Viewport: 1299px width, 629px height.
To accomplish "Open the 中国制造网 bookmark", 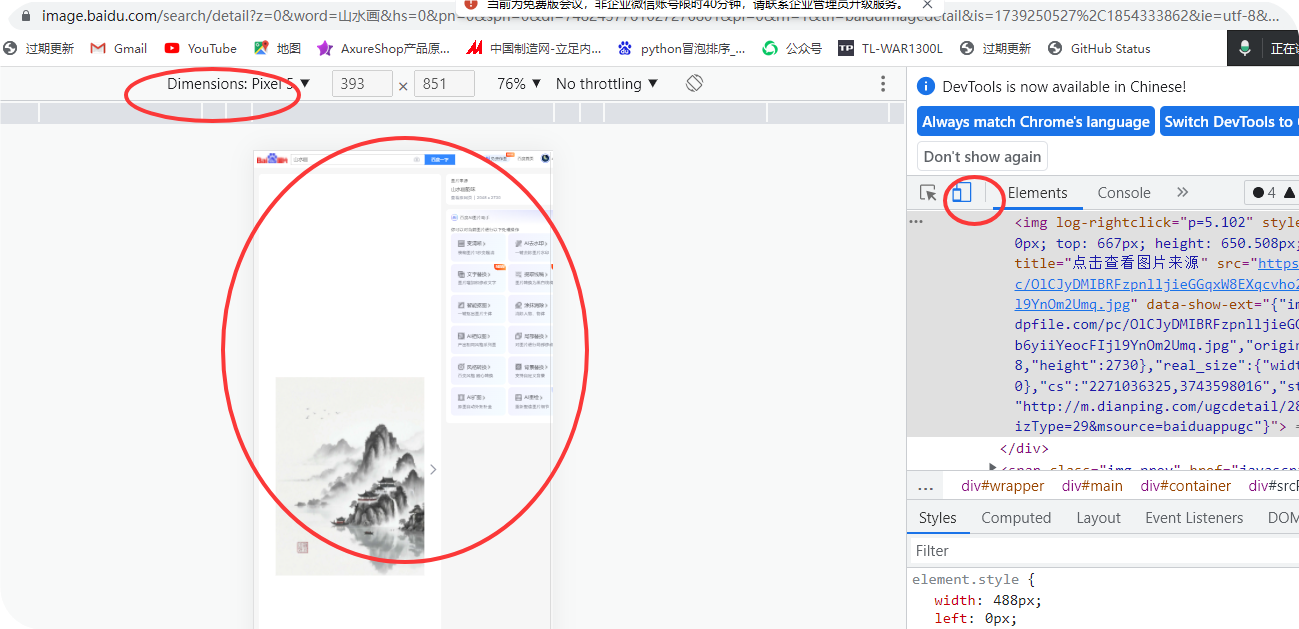I will pos(534,48).
